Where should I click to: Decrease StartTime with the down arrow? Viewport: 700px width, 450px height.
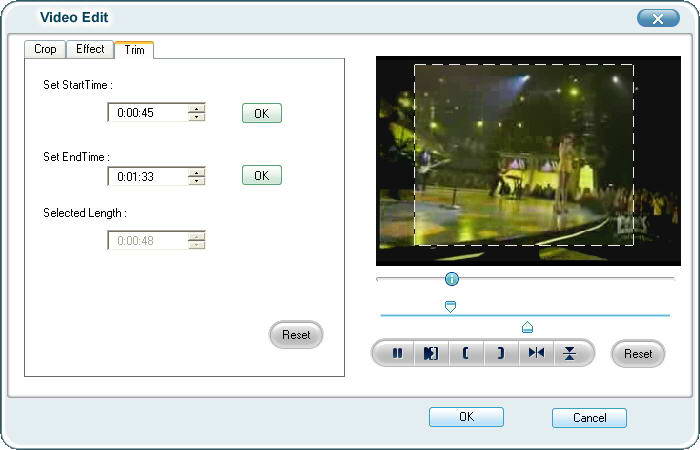click(196, 117)
